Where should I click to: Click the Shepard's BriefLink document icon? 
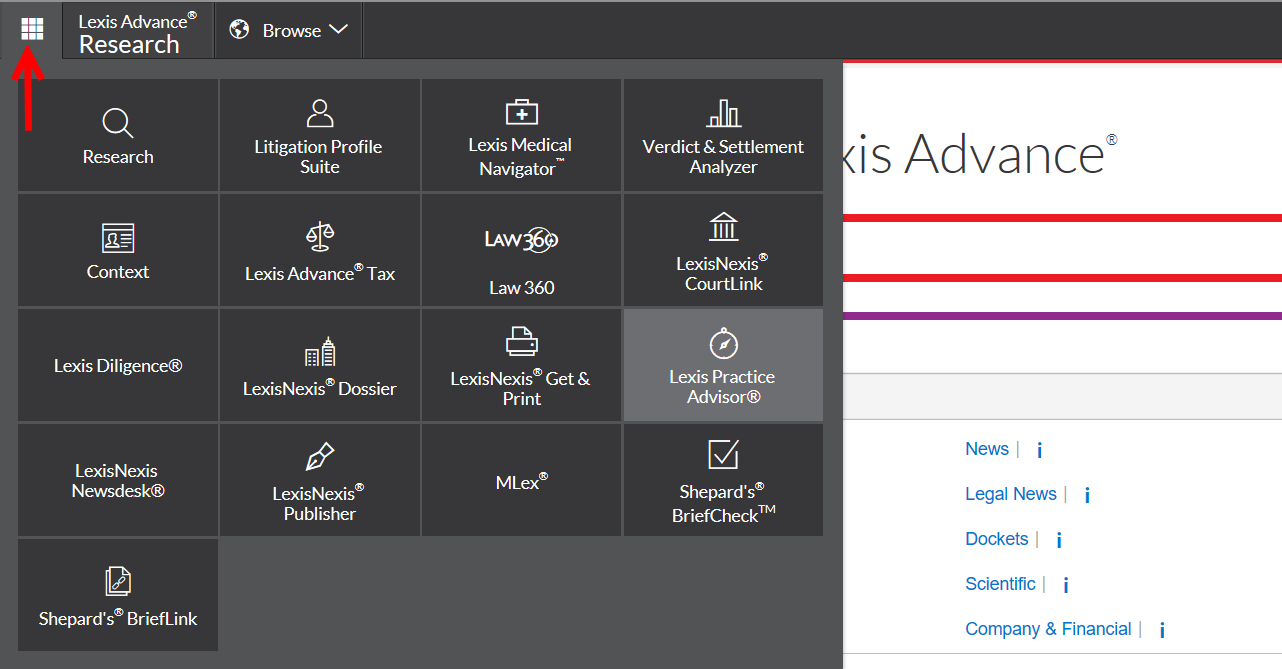click(118, 582)
